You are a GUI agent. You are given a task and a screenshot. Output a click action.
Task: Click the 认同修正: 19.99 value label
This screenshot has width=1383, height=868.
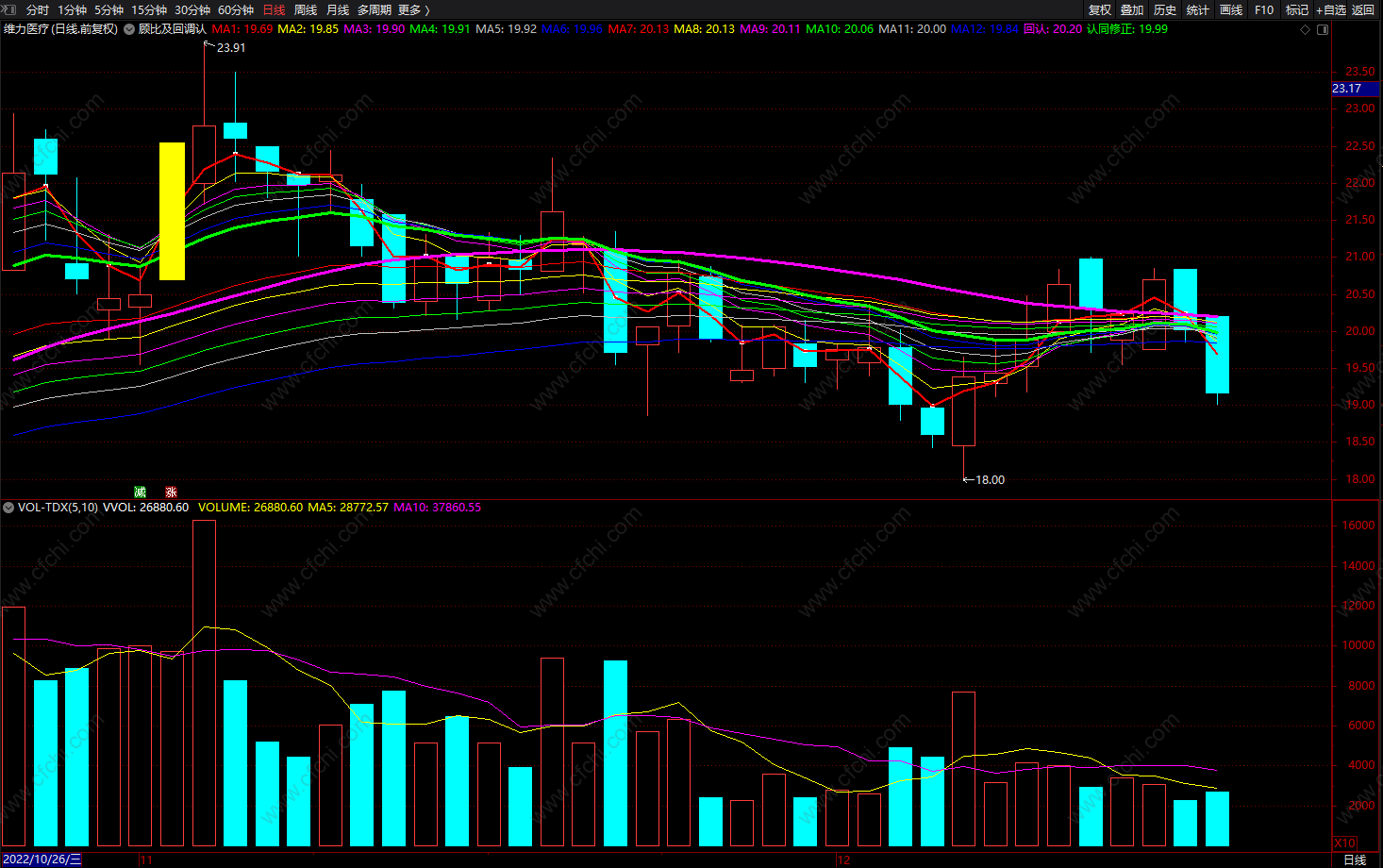(x=1127, y=29)
